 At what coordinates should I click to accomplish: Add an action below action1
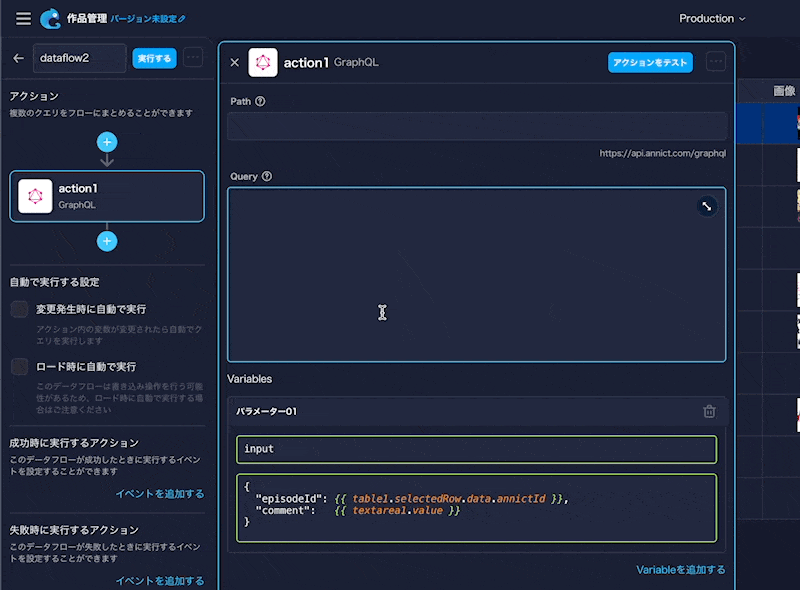point(107,241)
